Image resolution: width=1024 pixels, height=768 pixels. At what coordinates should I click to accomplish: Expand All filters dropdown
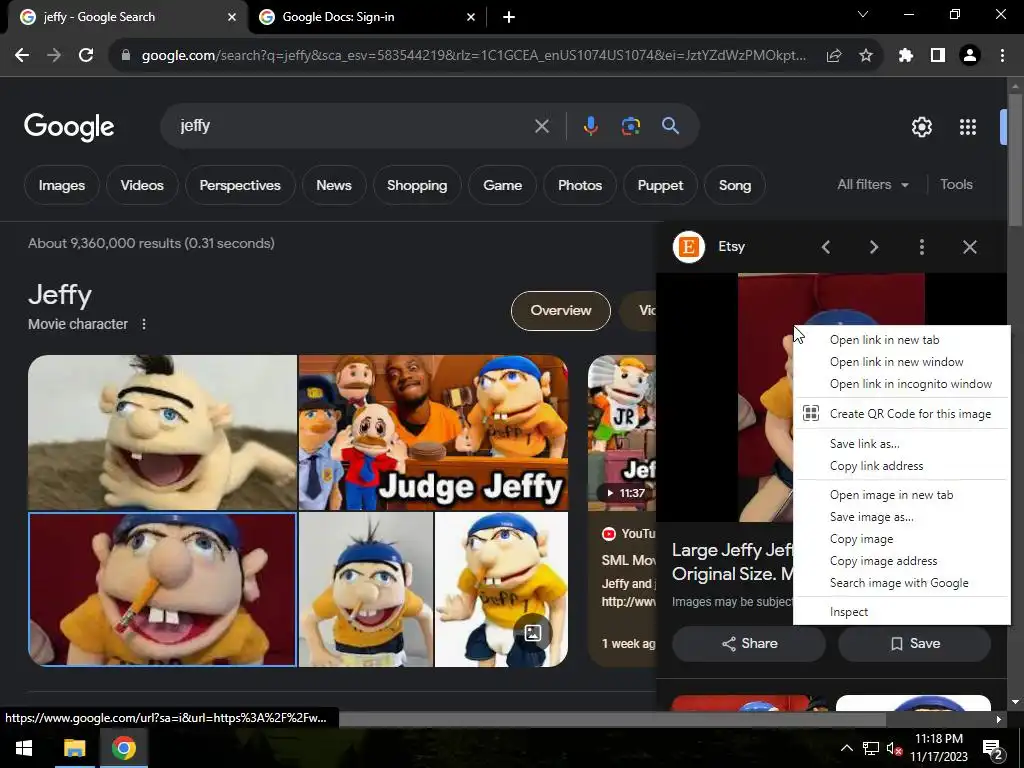[x=872, y=185]
